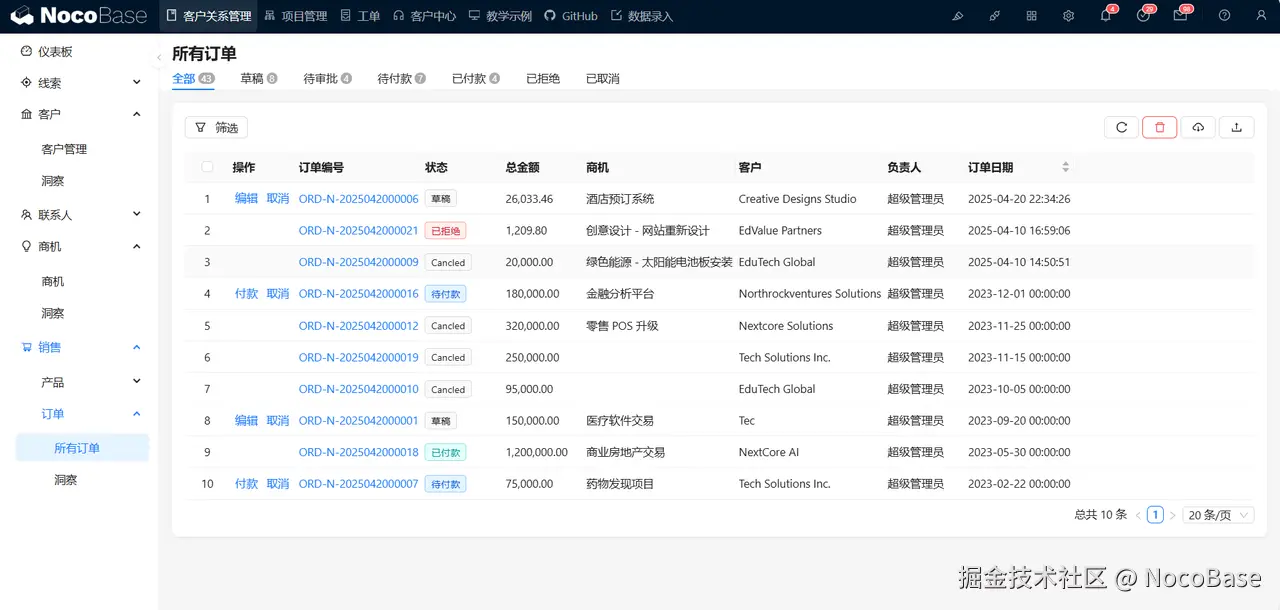Click 取消 for order ORD-N-2025042000007

277,484
